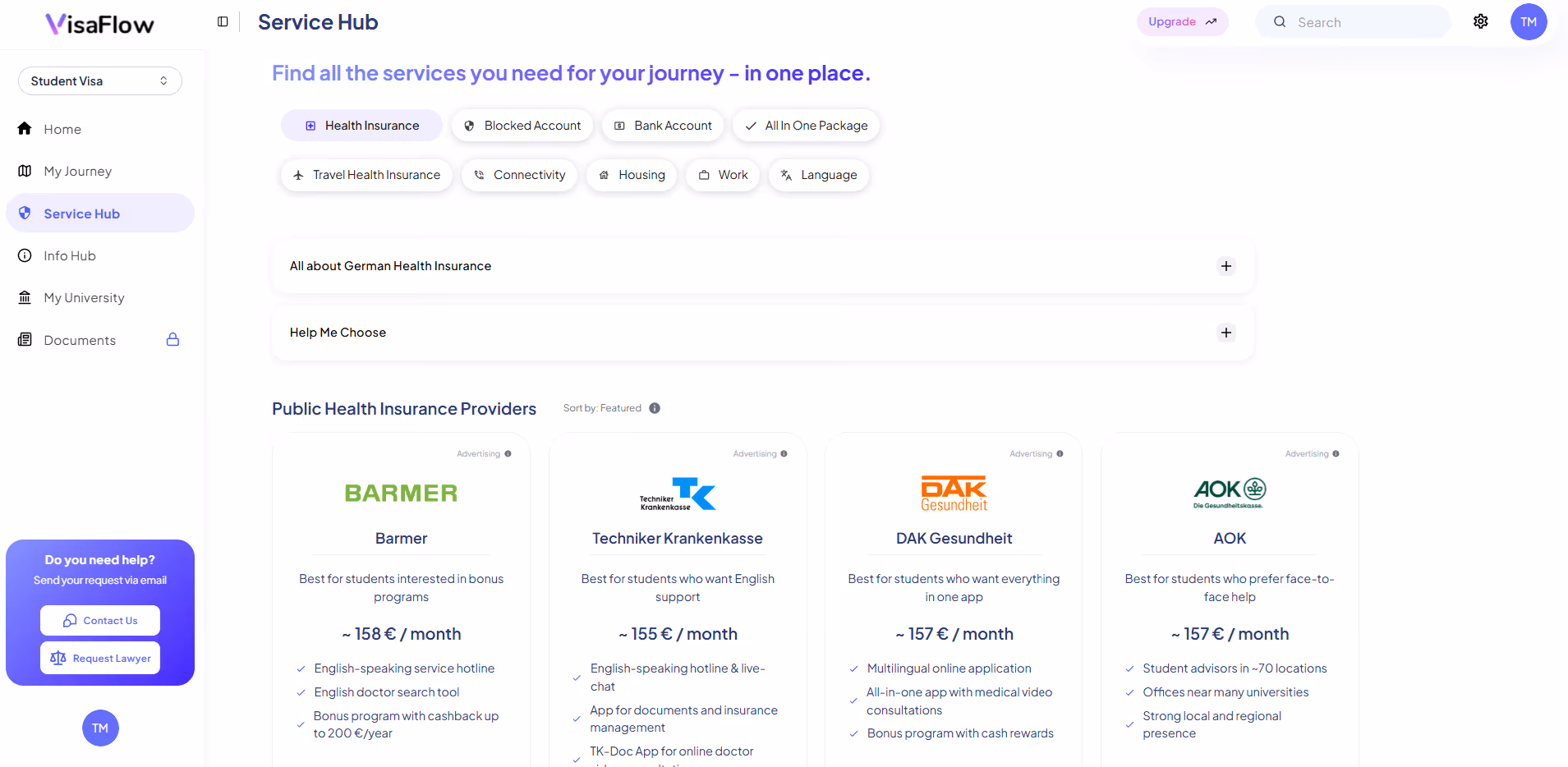Open the Home icon in sidebar
This screenshot has width=1568, height=767.
pos(25,129)
